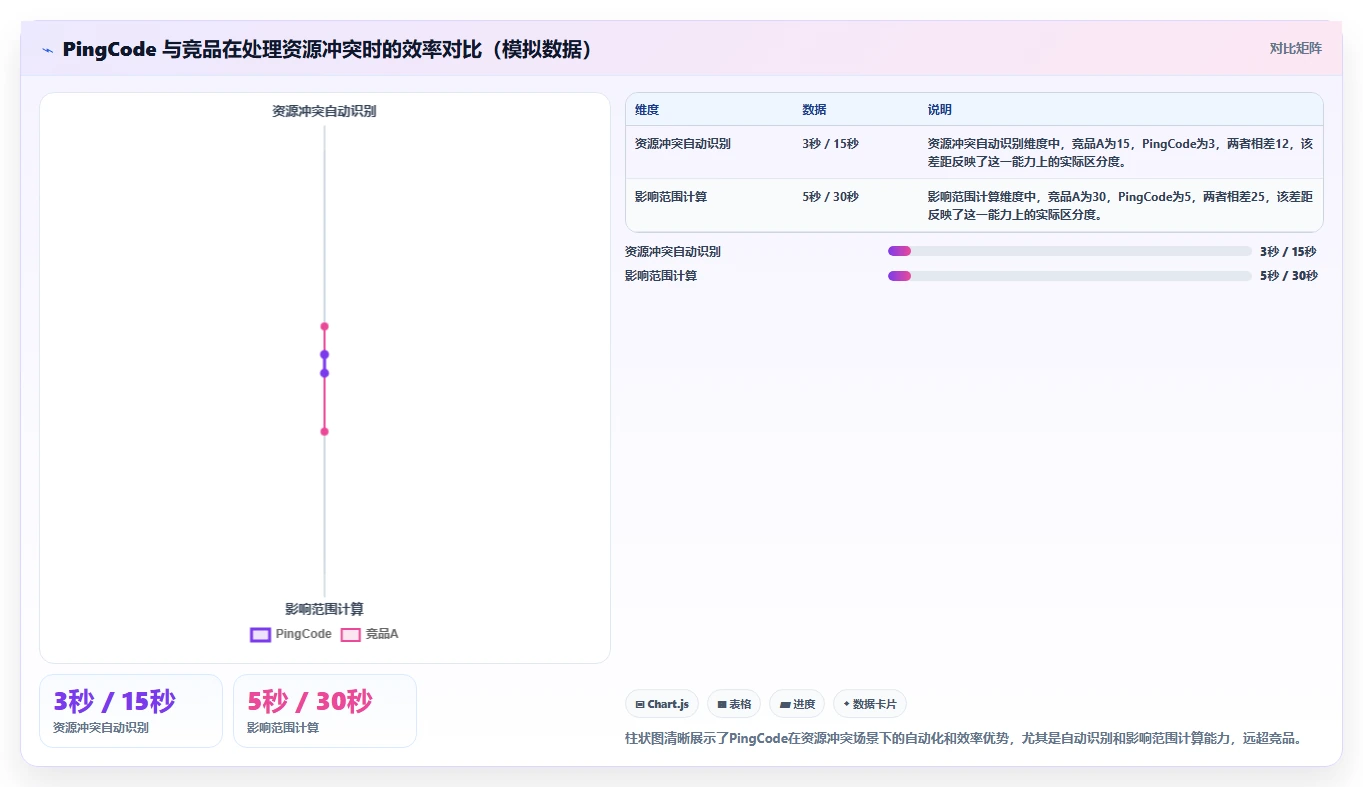Select the 影响范围计算 progress bar
1363x787 pixels.
[x=1069, y=275]
